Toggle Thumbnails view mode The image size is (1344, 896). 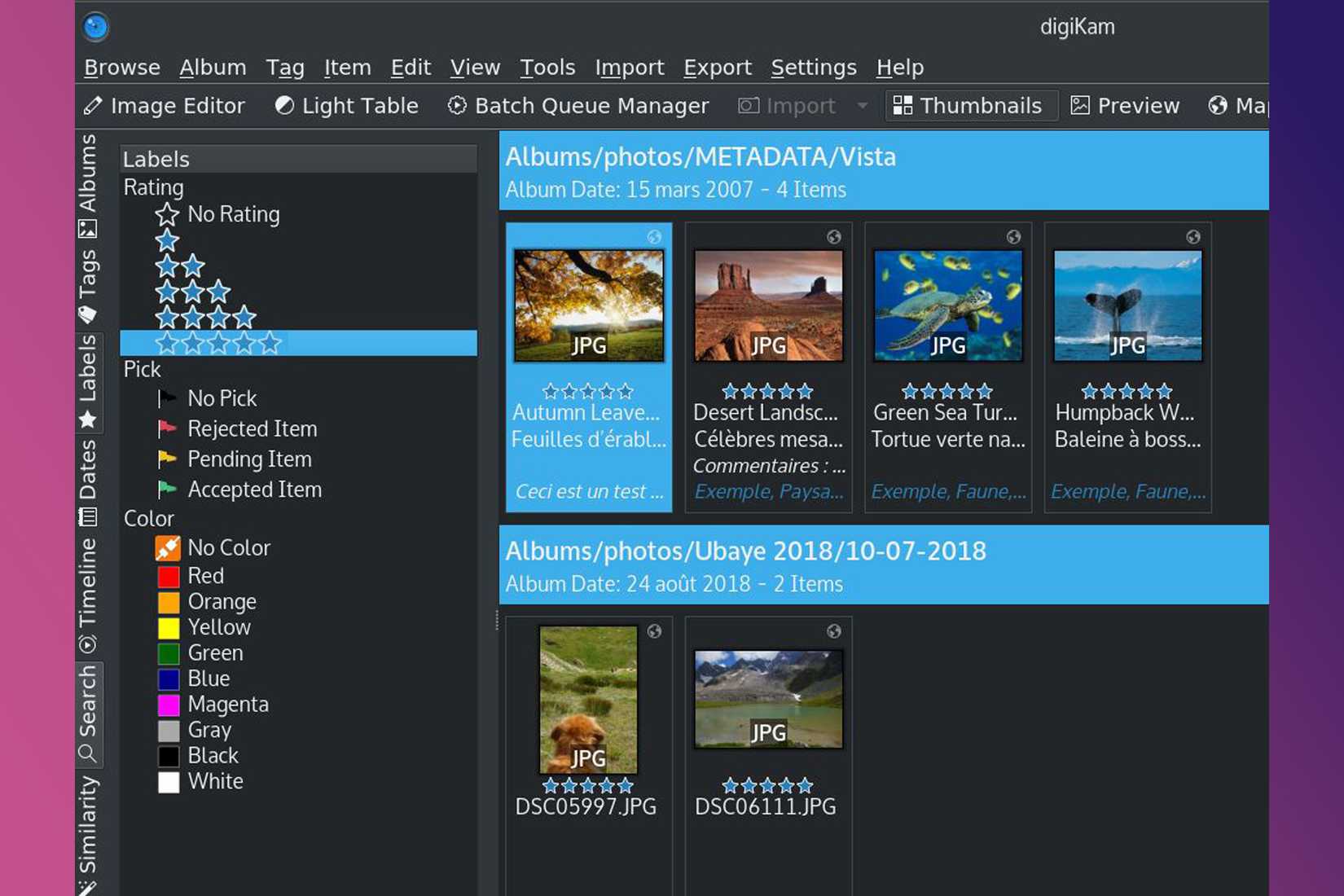(968, 106)
